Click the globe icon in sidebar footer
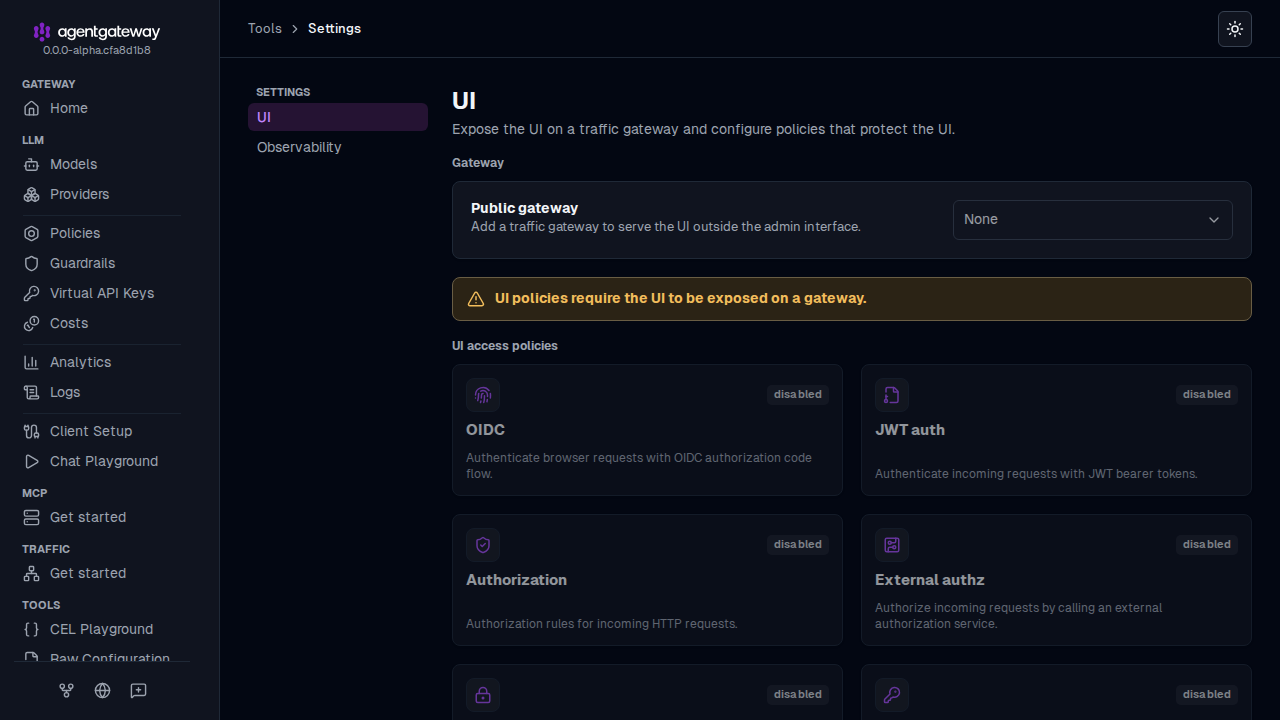The height and width of the screenshot is (720, 1280). pyautogui.click(x=102, y=690)
